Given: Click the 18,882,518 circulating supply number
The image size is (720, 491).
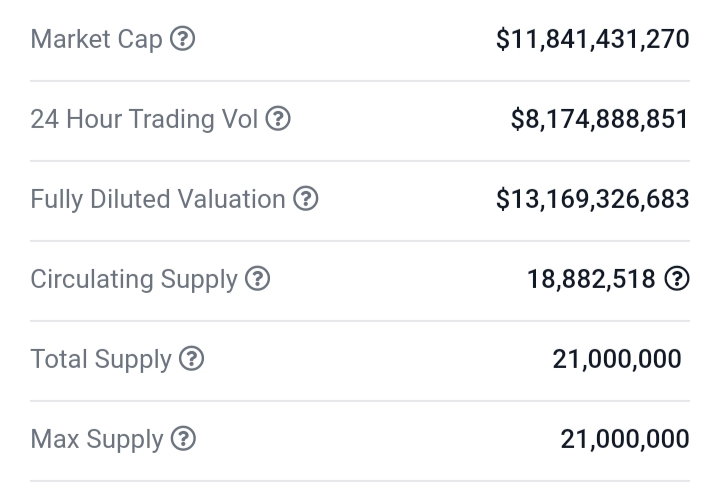Looking at the screenshot, I should click(591, 279).
